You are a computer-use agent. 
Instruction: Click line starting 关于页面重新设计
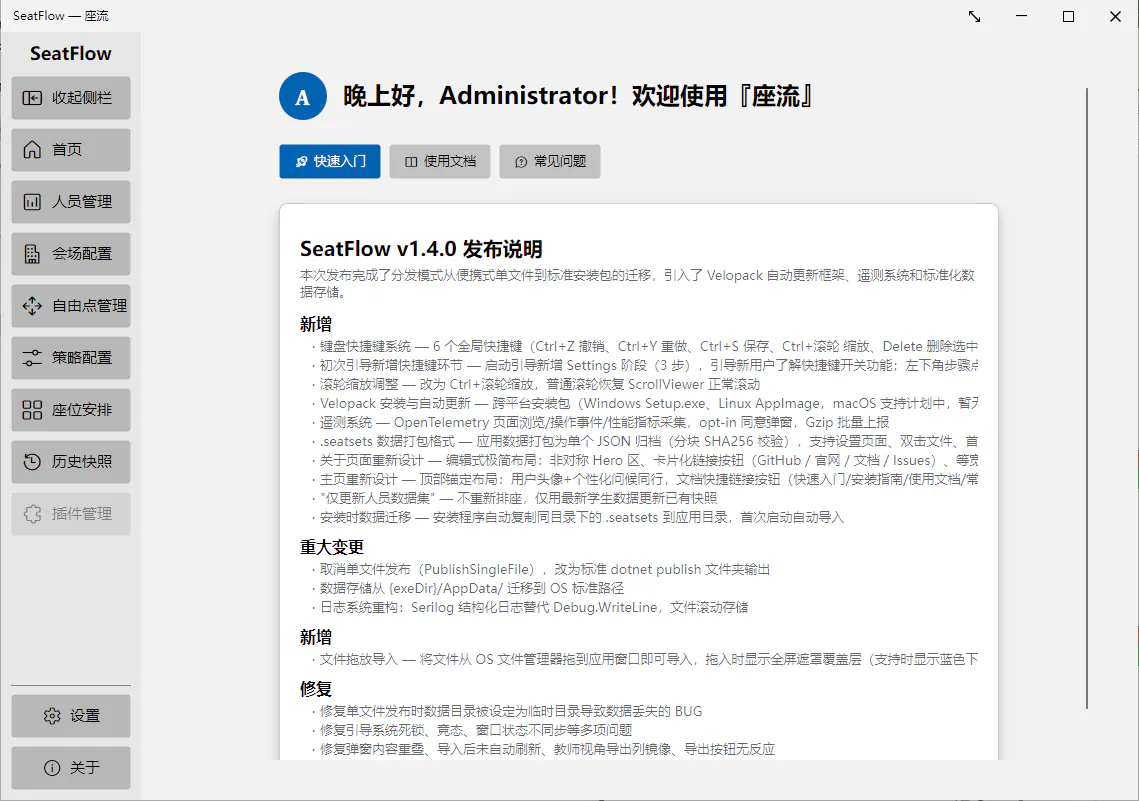pos(645,460)
